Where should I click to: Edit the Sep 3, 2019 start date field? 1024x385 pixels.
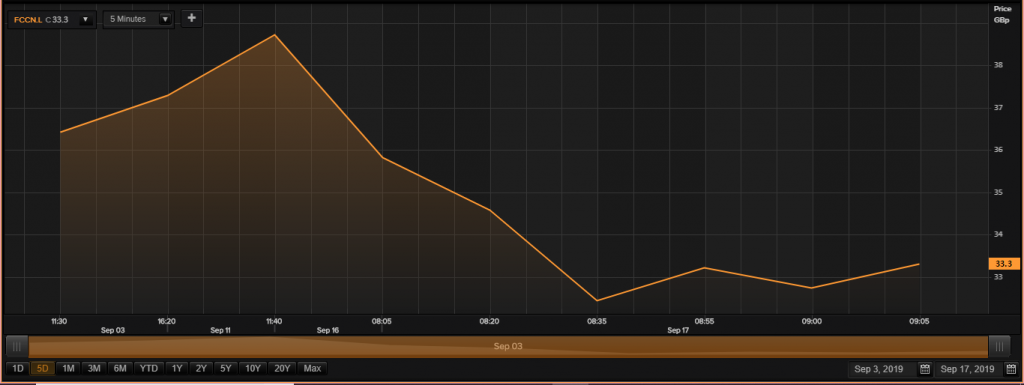tap(883, 369)
